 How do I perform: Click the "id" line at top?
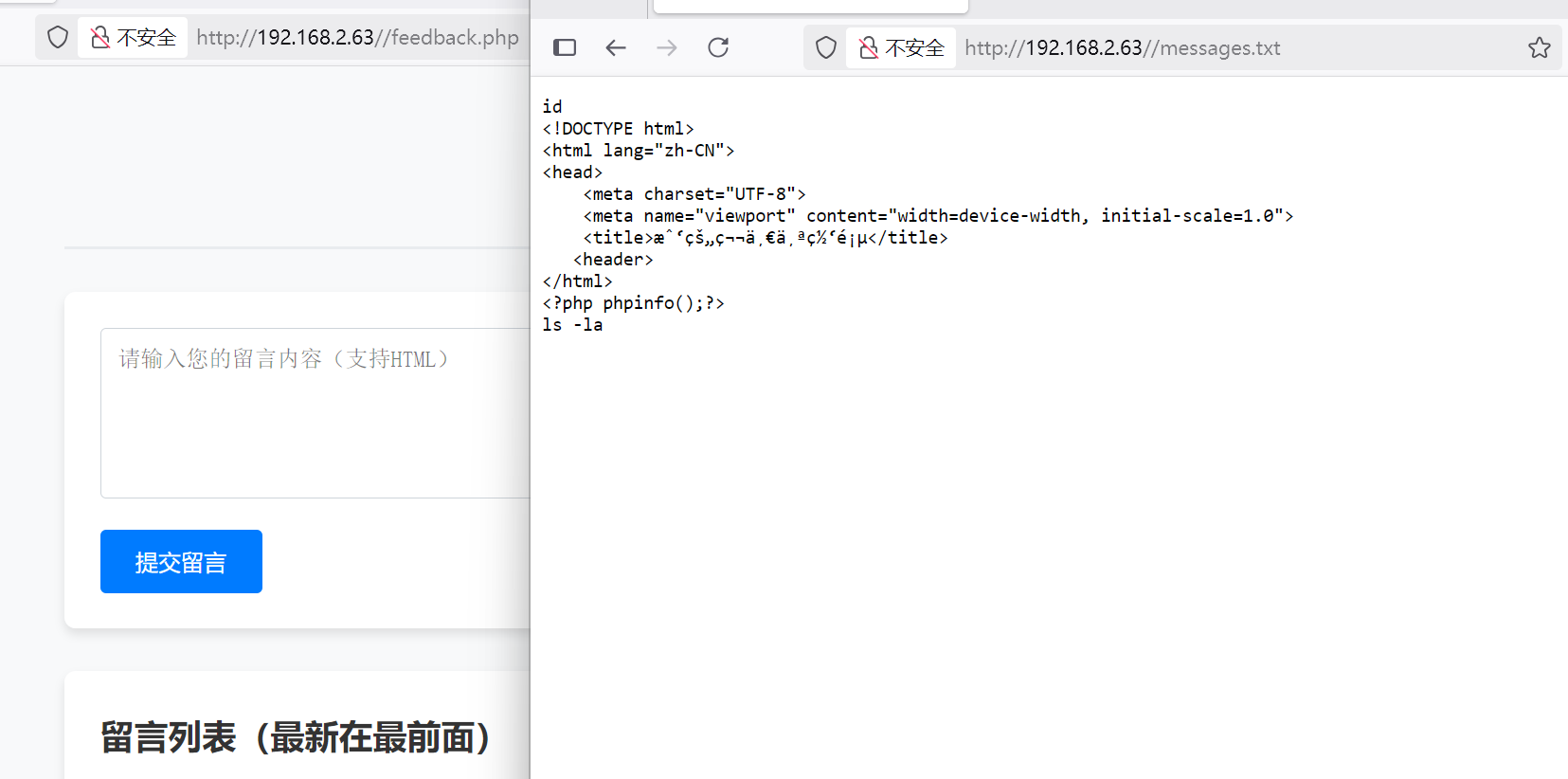point(552,106)
